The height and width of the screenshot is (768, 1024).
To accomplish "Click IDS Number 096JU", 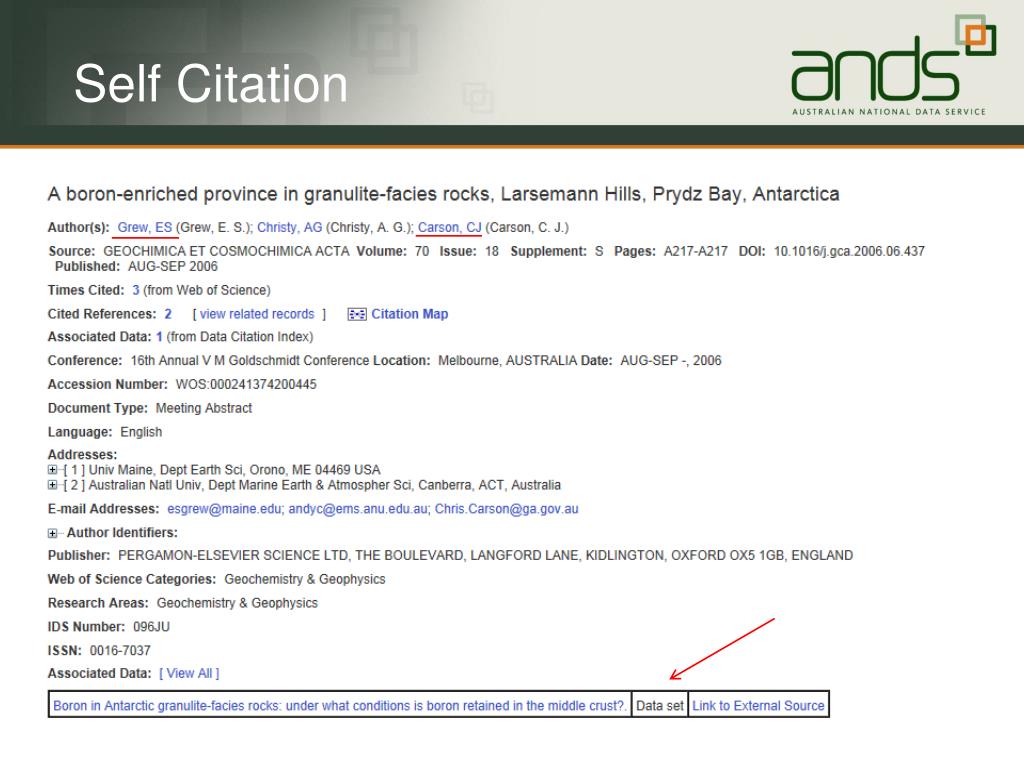I will (x=152, y=627).
